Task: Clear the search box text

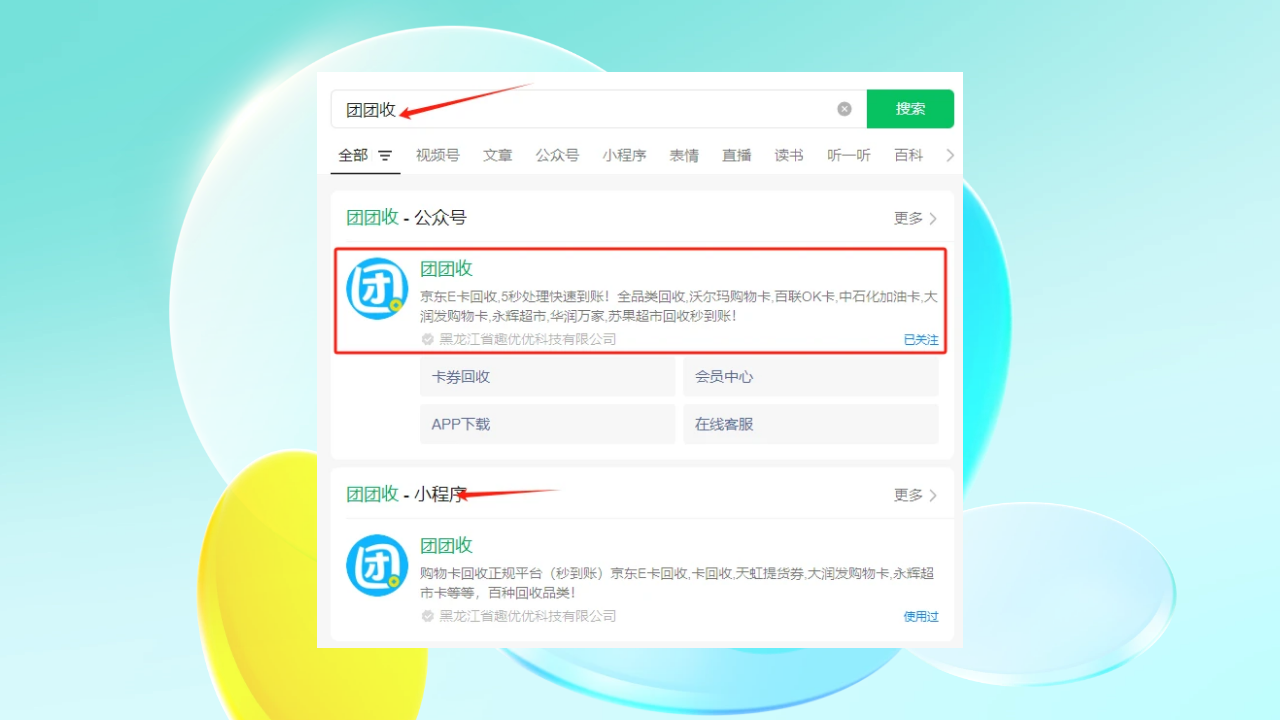Action: (844, 109)
